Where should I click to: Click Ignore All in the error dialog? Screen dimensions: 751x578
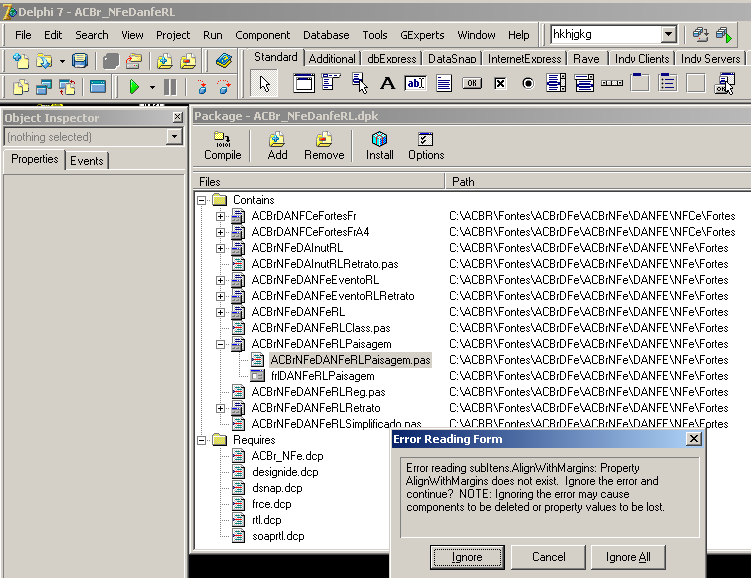(x=628, y=557)
